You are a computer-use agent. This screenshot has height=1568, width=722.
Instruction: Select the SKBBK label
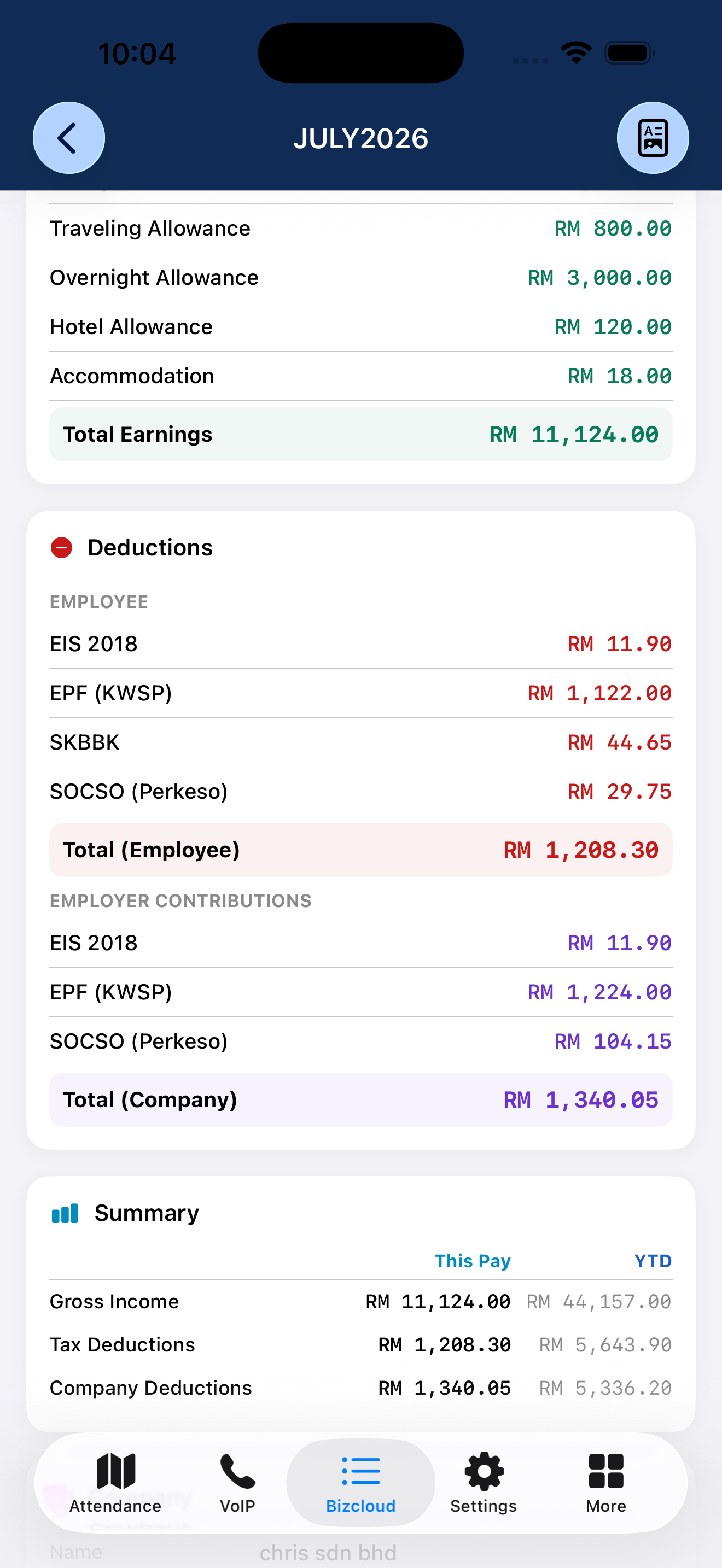[85, 742]
